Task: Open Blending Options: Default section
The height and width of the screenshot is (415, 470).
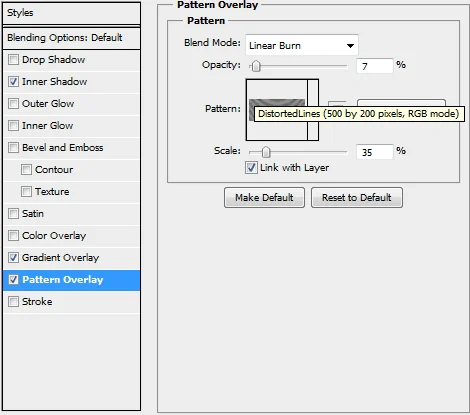Action: (x=71, y=38)
